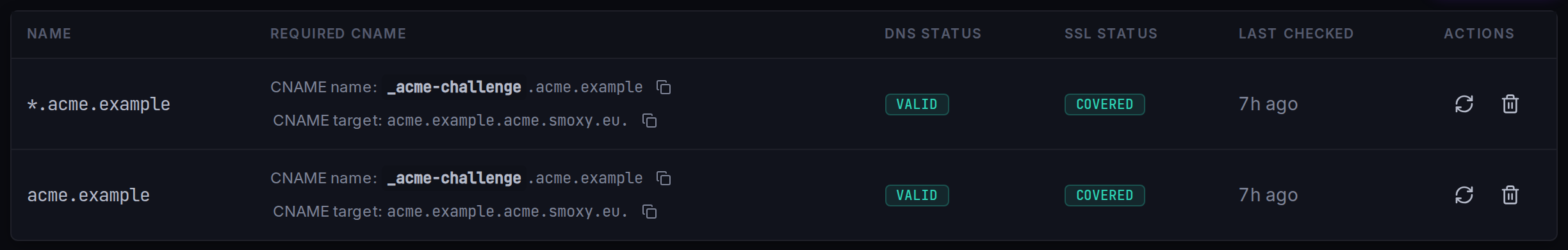Click the SSL STATUS column header
The width and height of the screenshot is (1568, 250).
click(1111, 34)
